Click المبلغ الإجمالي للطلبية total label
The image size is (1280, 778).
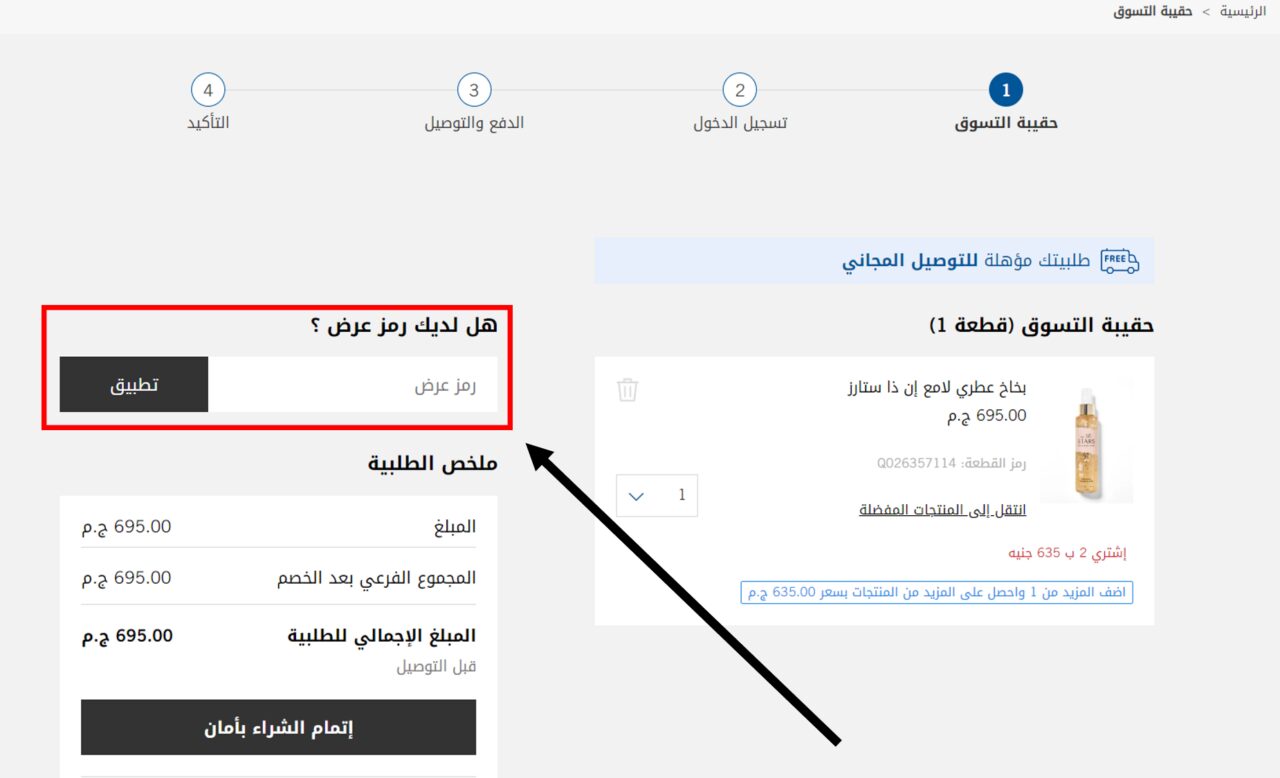coord(382,636)
